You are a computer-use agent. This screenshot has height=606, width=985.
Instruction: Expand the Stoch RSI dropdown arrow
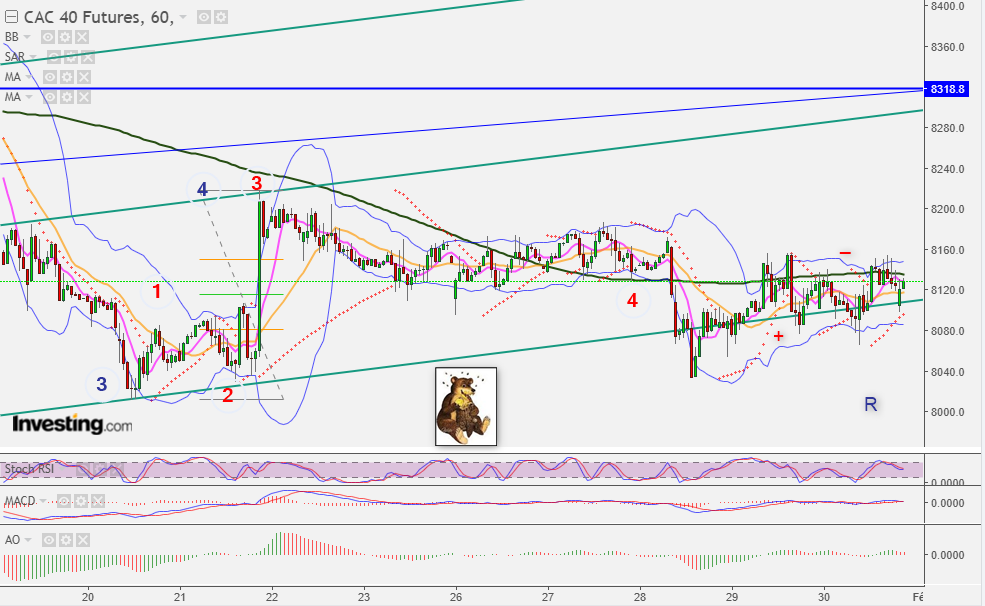63,468
